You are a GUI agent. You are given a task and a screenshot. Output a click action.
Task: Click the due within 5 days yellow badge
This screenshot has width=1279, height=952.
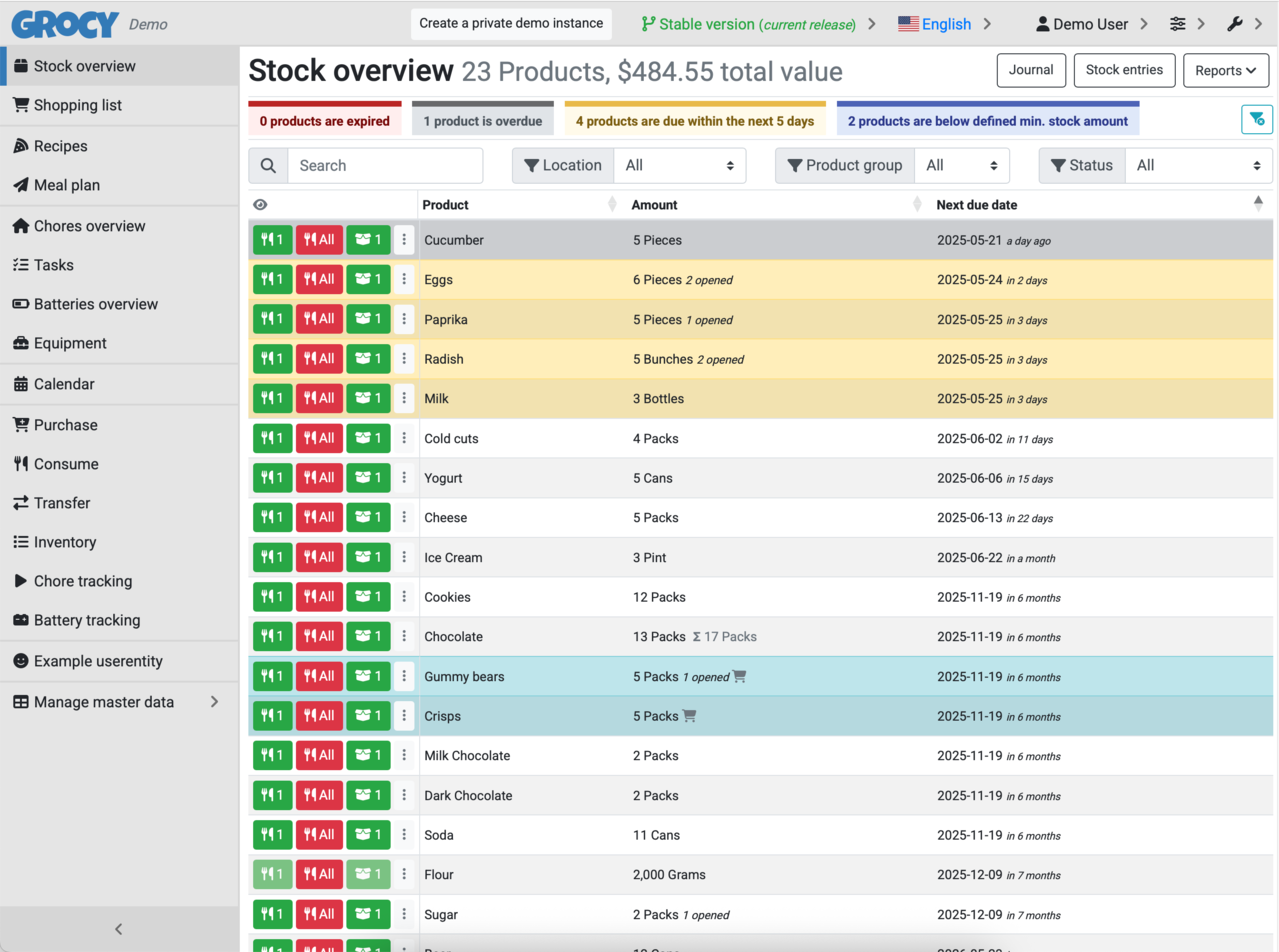coord(695,121)
